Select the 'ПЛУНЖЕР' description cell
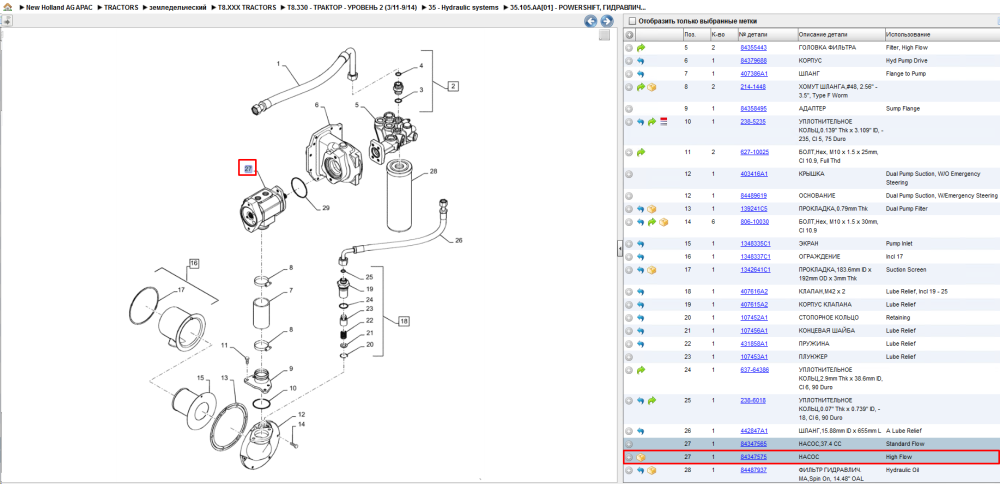This screenshot has height=484, width=1000. (812, 356)
